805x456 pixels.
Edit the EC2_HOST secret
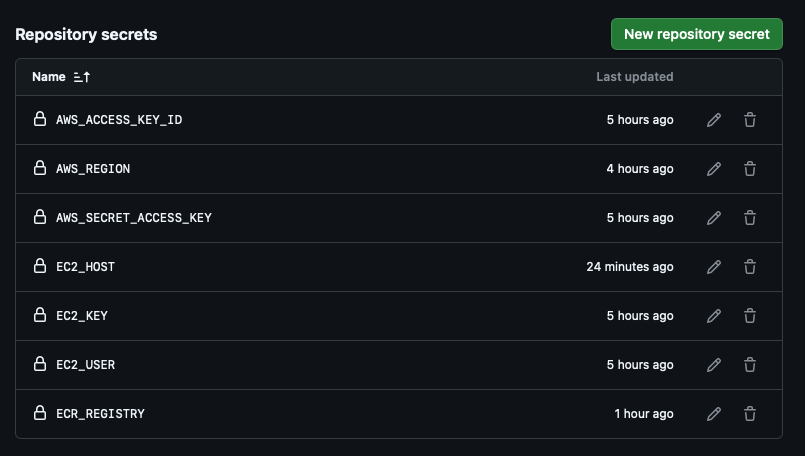coord(714,267)
